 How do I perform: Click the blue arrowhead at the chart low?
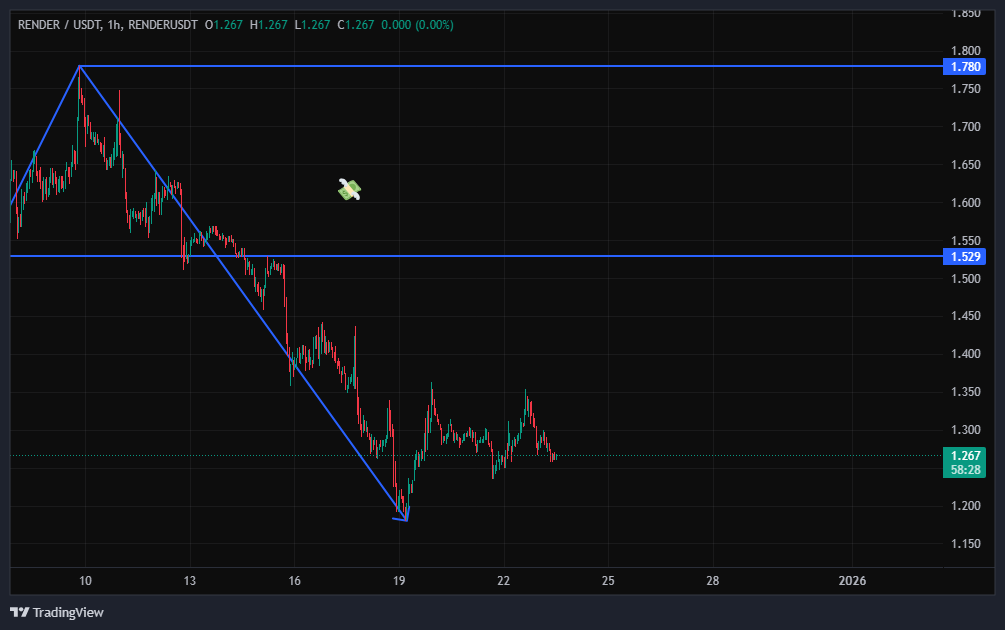tap(404, 516)
